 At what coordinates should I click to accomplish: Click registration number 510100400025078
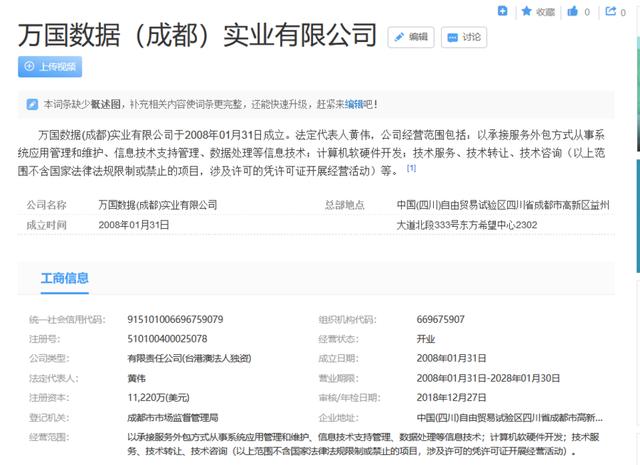[x=167, y=339]
